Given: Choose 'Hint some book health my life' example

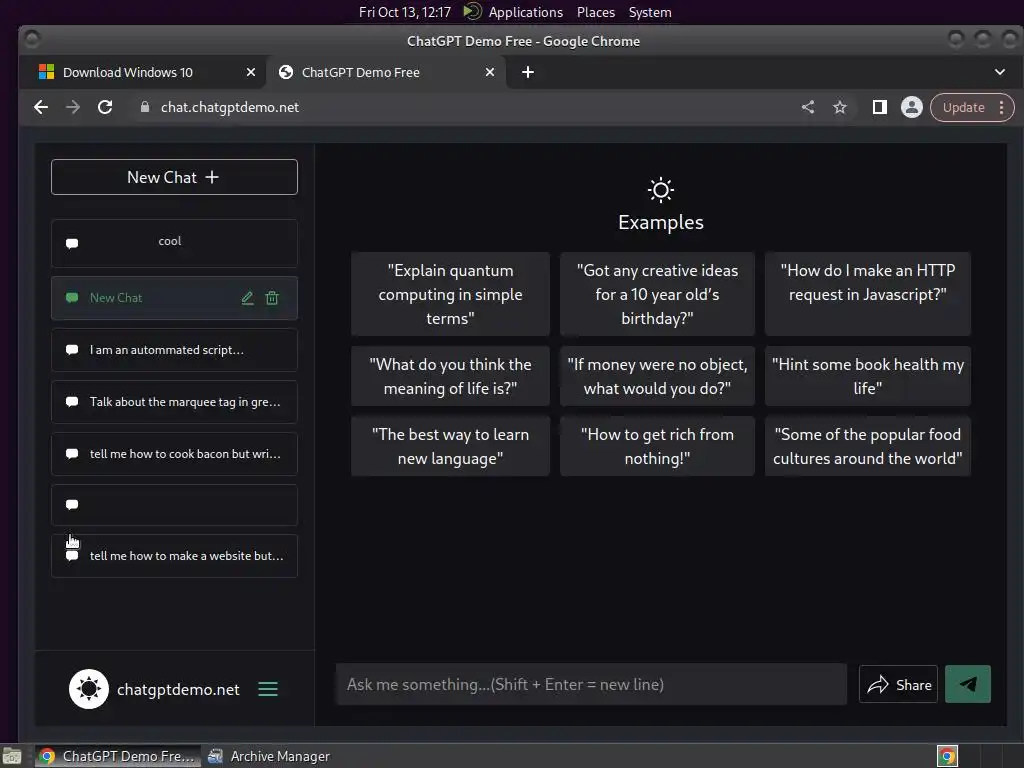Looking at the screenshot, I should [x=867, y=376].
